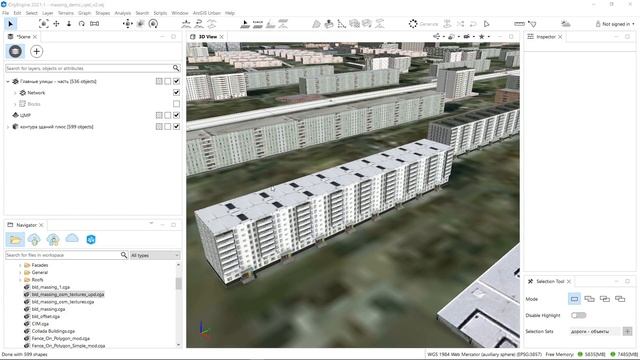Click the terrain reset icon left of sign-in
The image size is (640, 360).
click(x=565, y=24)
